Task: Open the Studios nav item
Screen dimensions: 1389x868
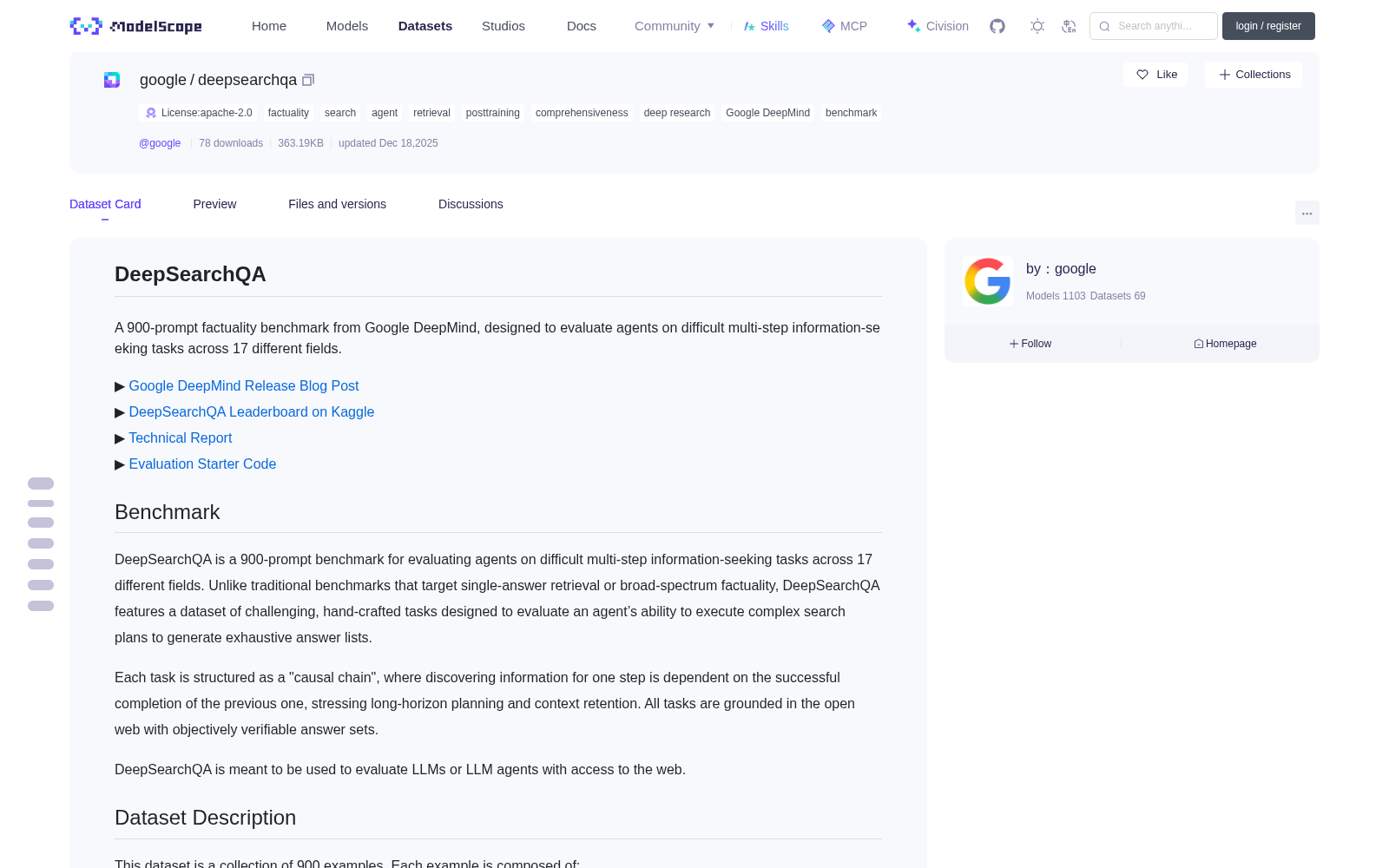Action: (x=504, y=26)
